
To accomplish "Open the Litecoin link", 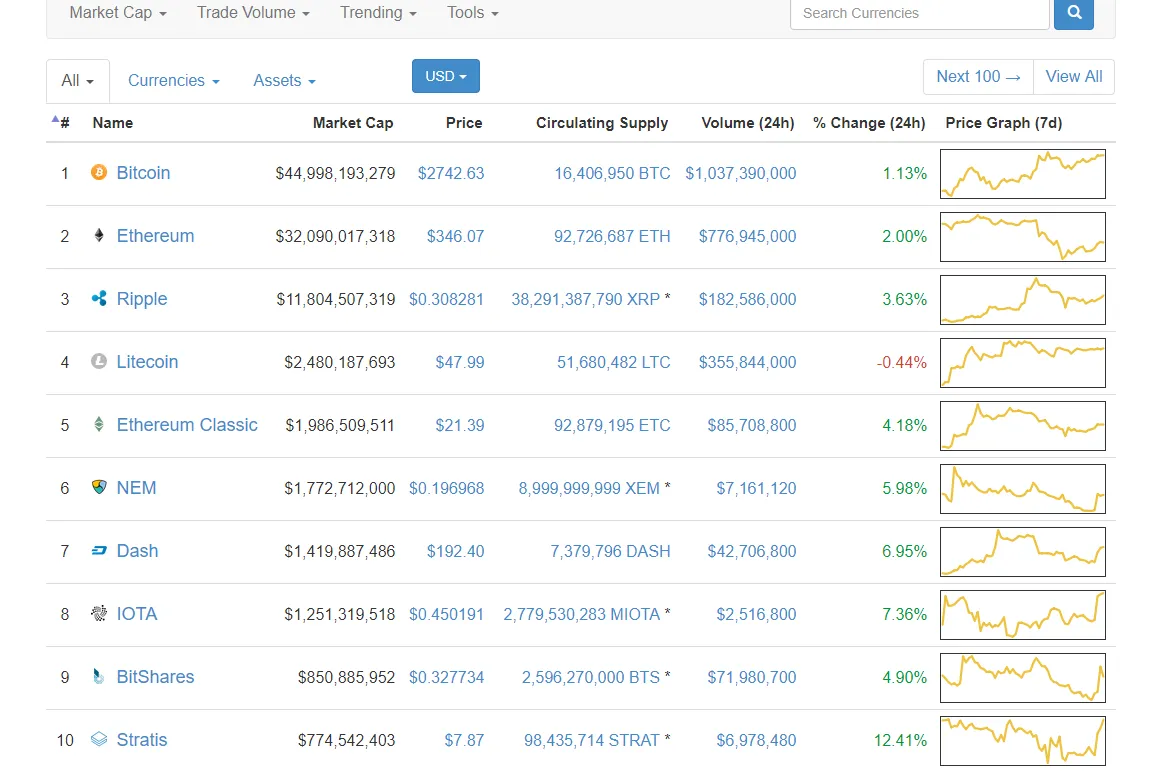I will tap(147, 362).
